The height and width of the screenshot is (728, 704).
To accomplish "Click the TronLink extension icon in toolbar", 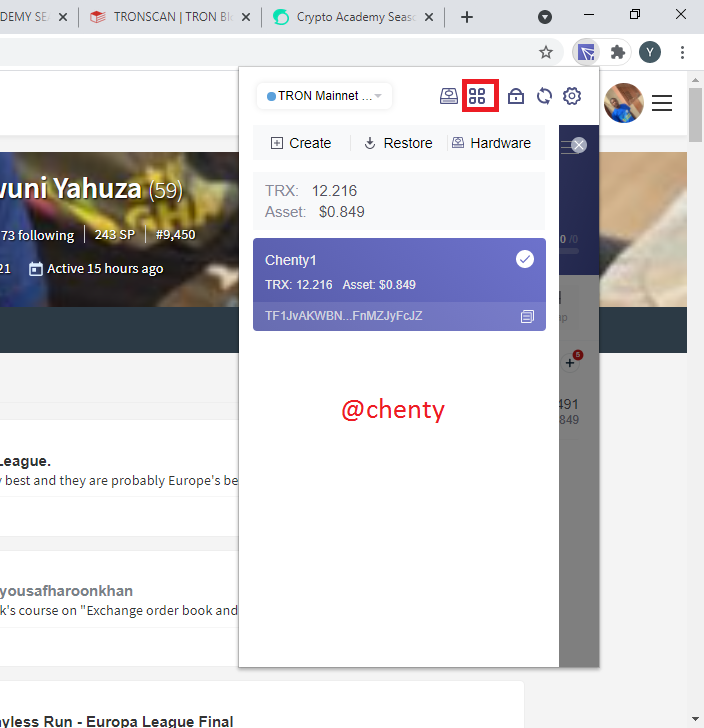I will coord(586,52).
